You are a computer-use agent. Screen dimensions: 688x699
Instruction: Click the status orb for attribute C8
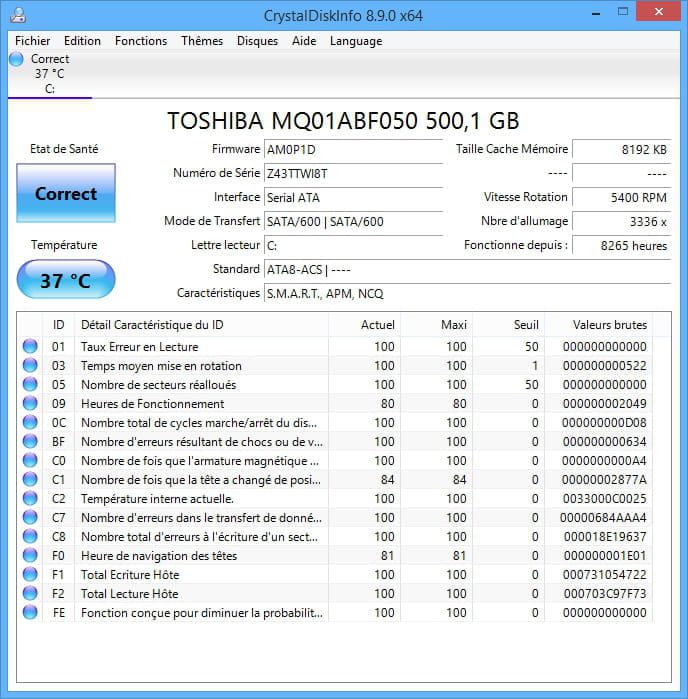(30, 536)
